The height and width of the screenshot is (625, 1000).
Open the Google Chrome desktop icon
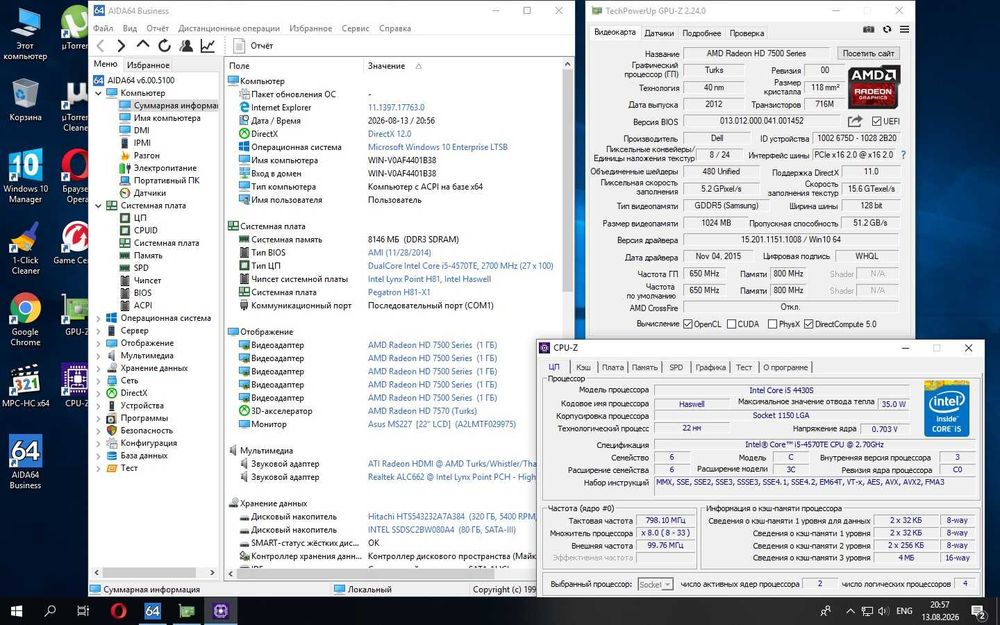tap(26, 320)
